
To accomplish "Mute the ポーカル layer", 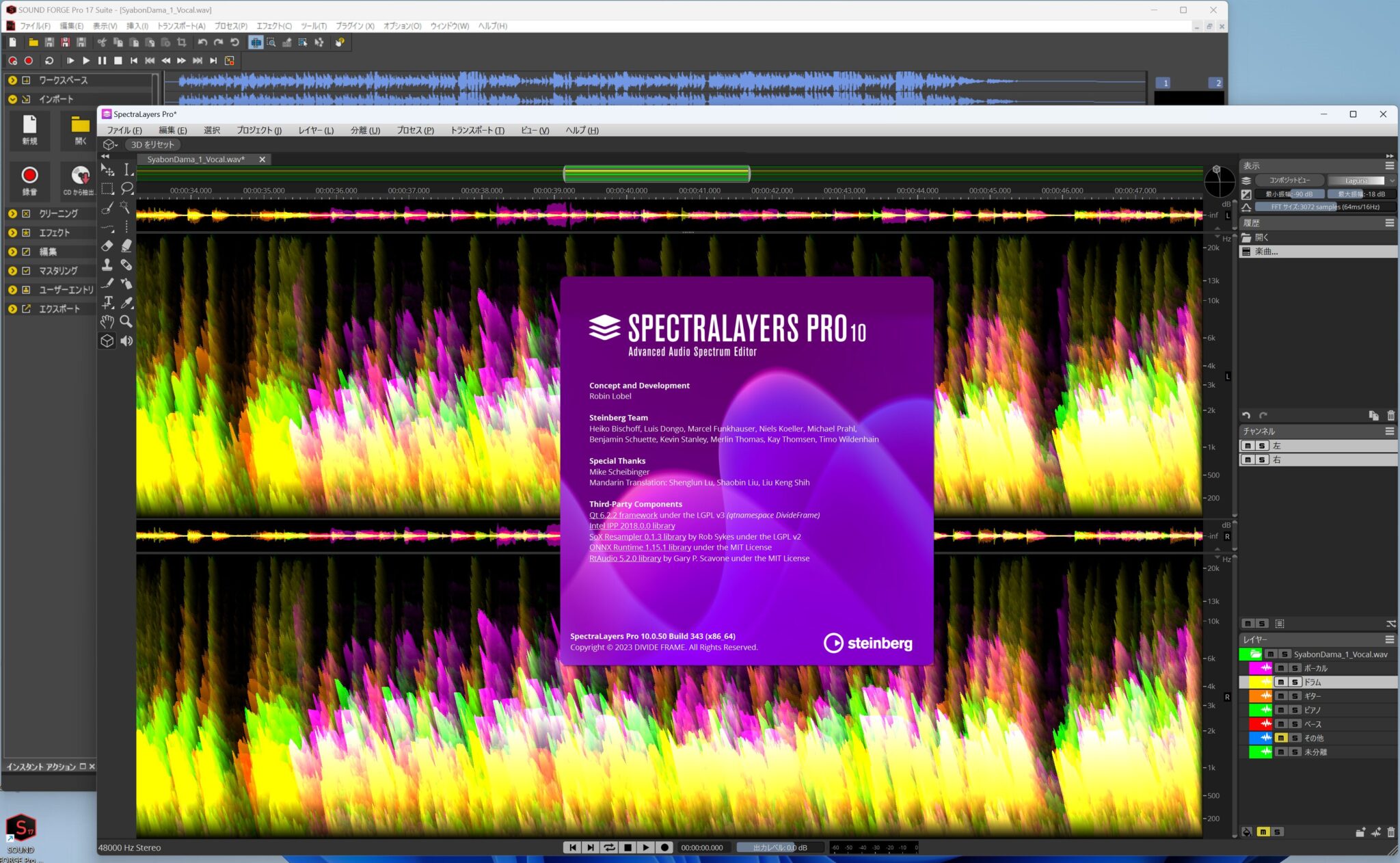I will click(1280, 667).
